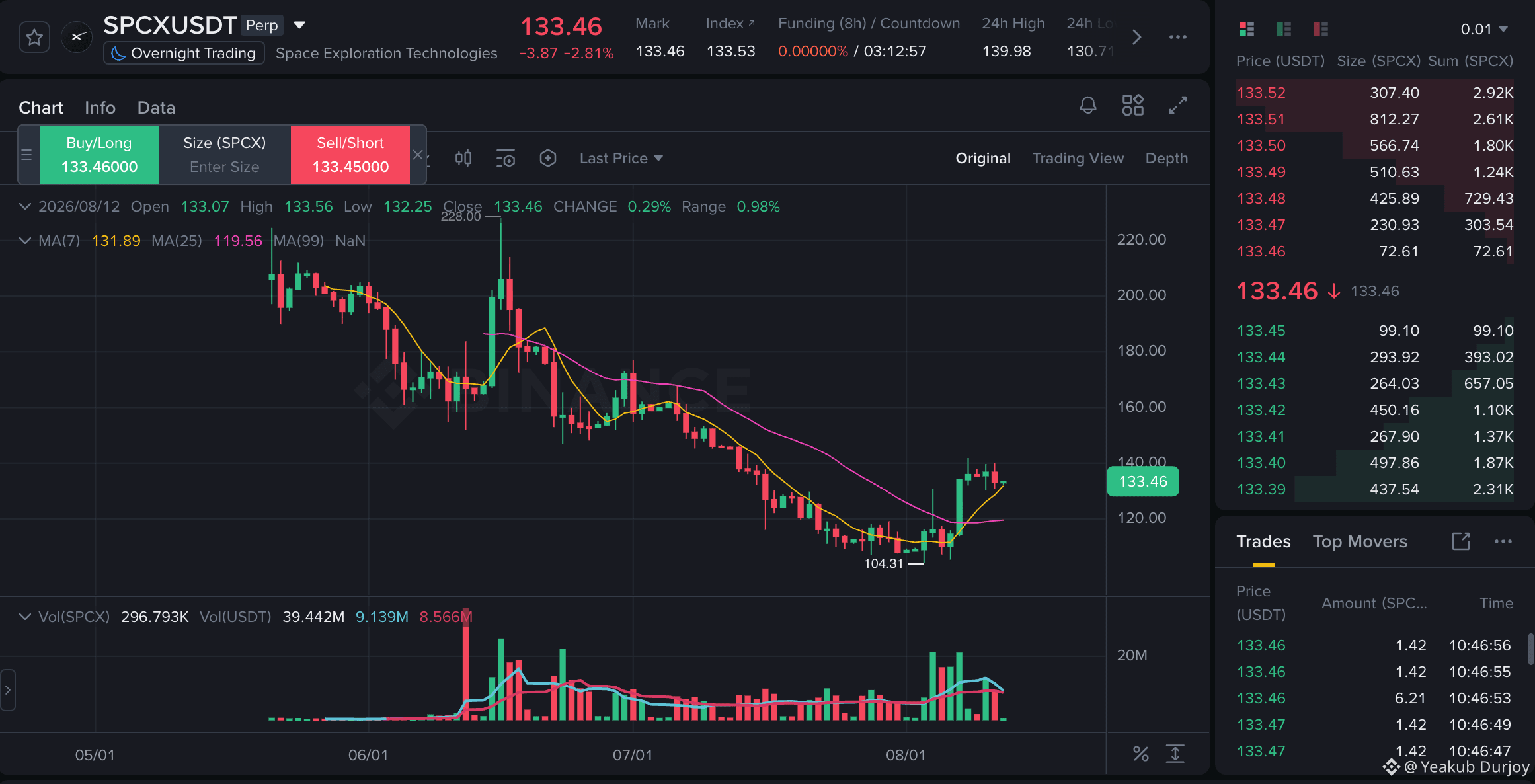Select the Depth chart view

[x=1167, y=158]
